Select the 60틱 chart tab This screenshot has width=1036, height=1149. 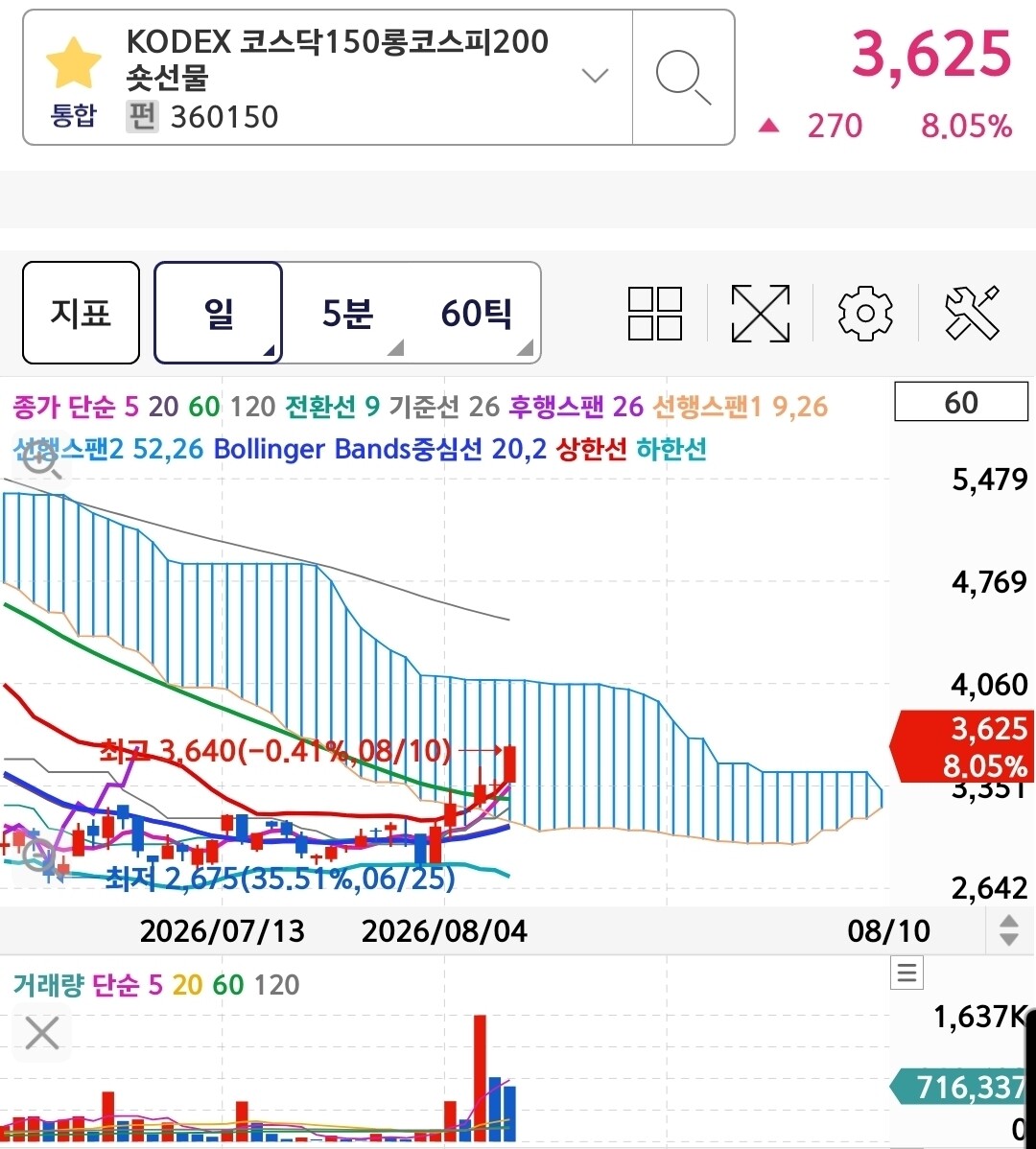(x=476, y=313)
